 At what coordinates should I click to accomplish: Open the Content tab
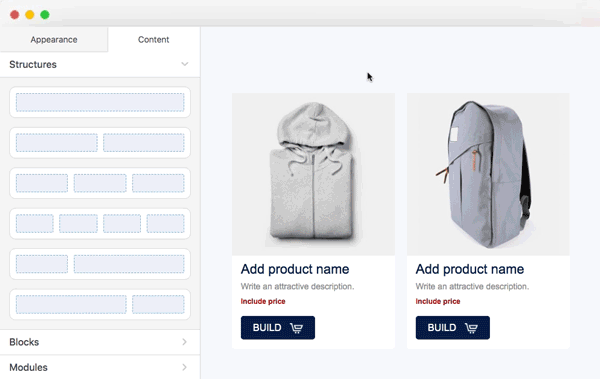153,39
